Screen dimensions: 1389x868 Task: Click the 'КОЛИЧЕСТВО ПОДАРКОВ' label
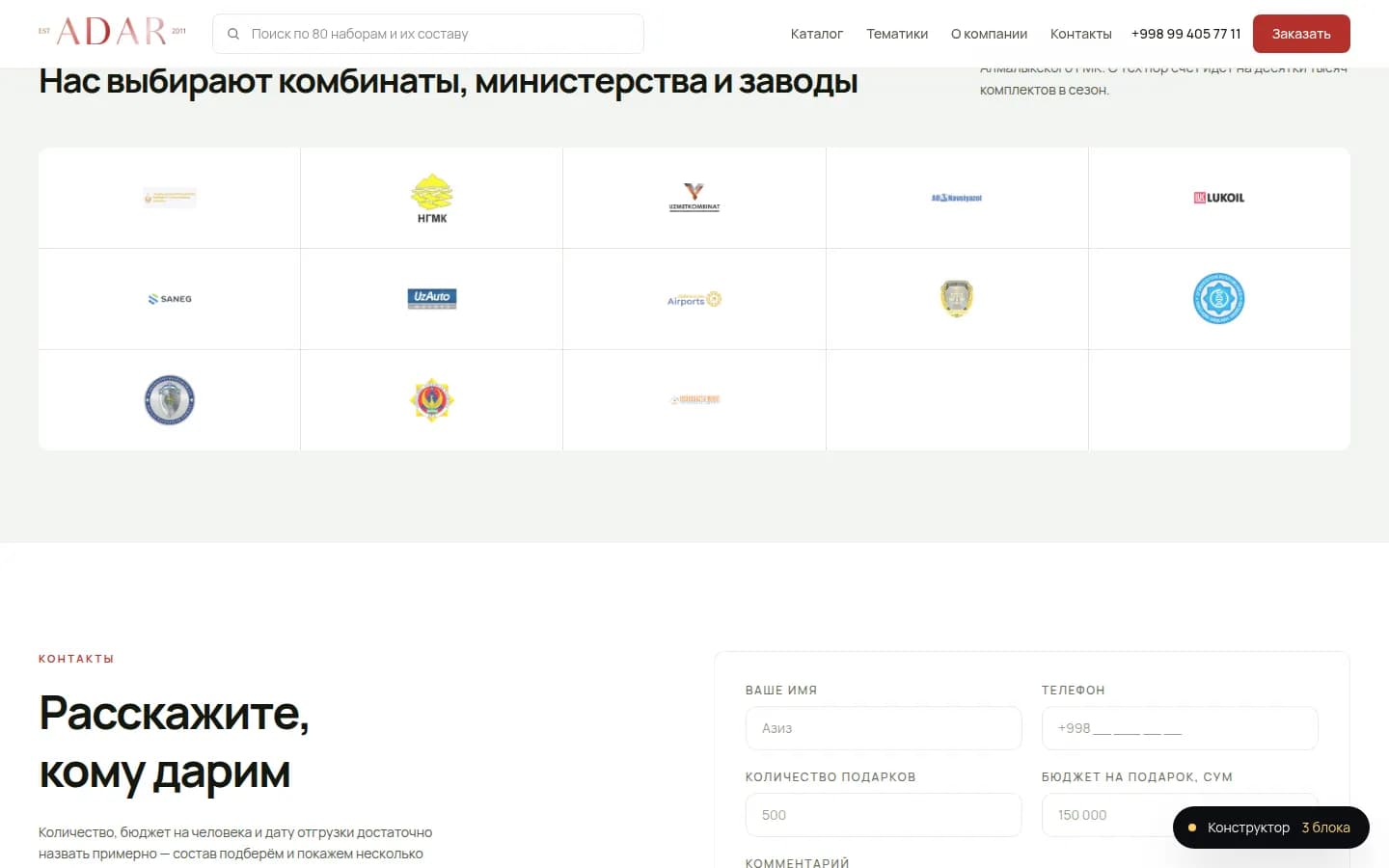831,777
